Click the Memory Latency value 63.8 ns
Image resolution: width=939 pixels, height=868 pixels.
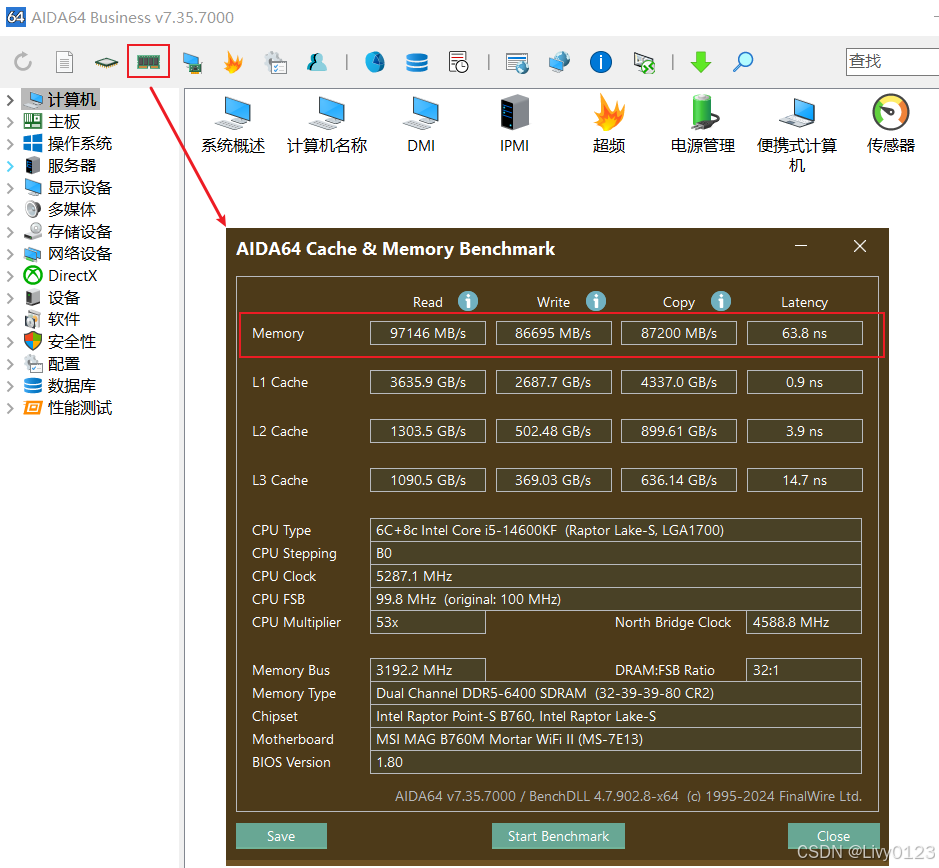pyautogui.click(x=804, y=333)
